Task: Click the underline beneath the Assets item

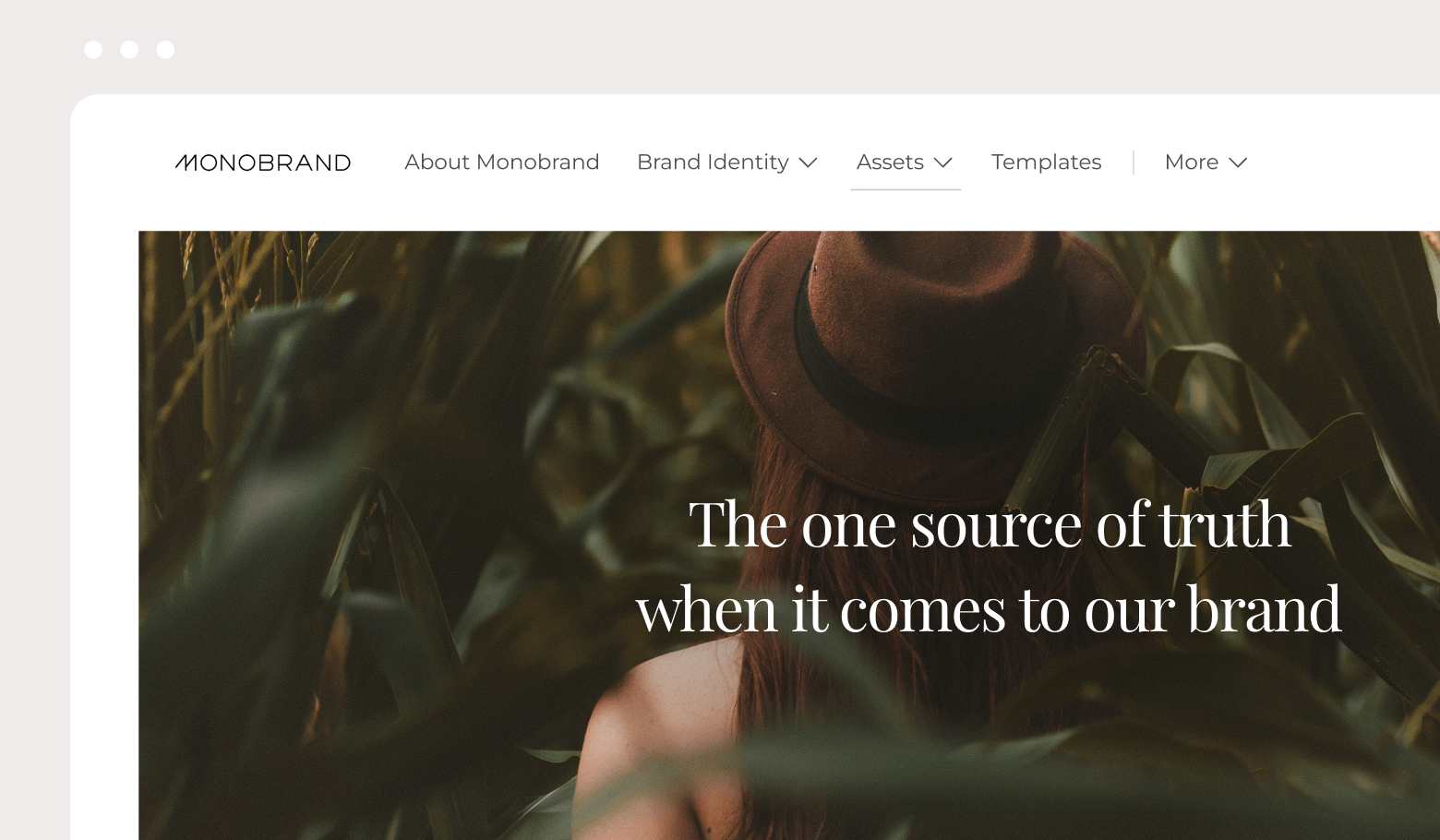Action: 906,189
